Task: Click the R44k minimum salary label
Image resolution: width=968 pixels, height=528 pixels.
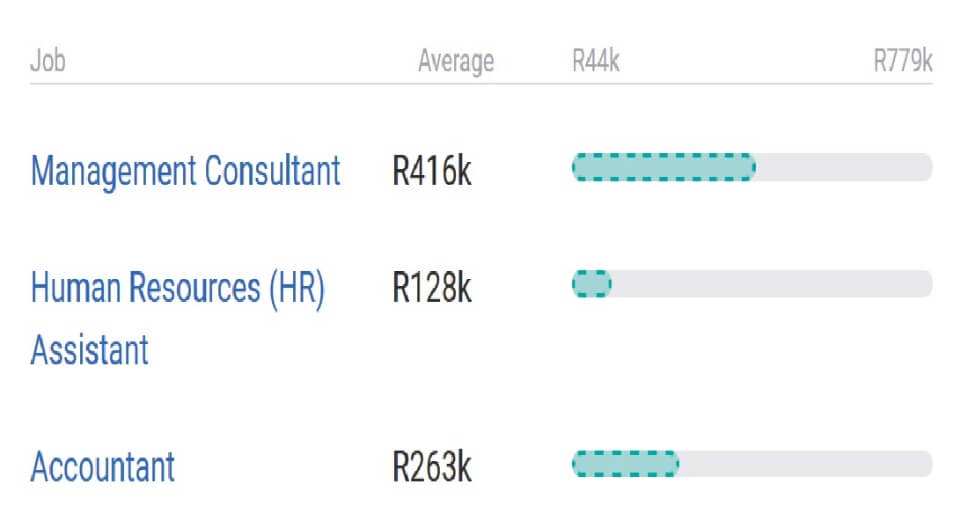Action: 595,61
